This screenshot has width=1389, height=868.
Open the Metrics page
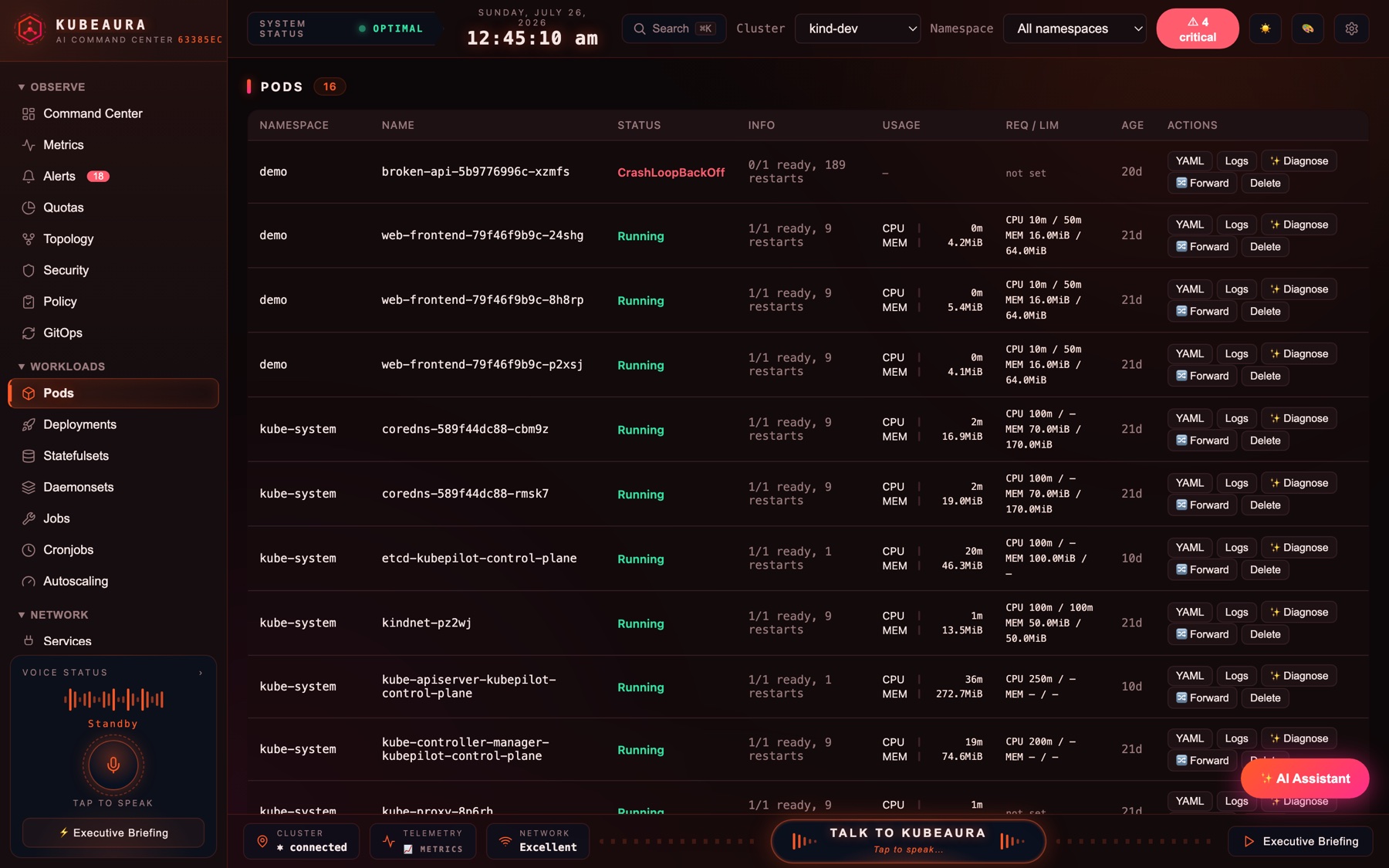pyautogui.click(x=113, y=145)
